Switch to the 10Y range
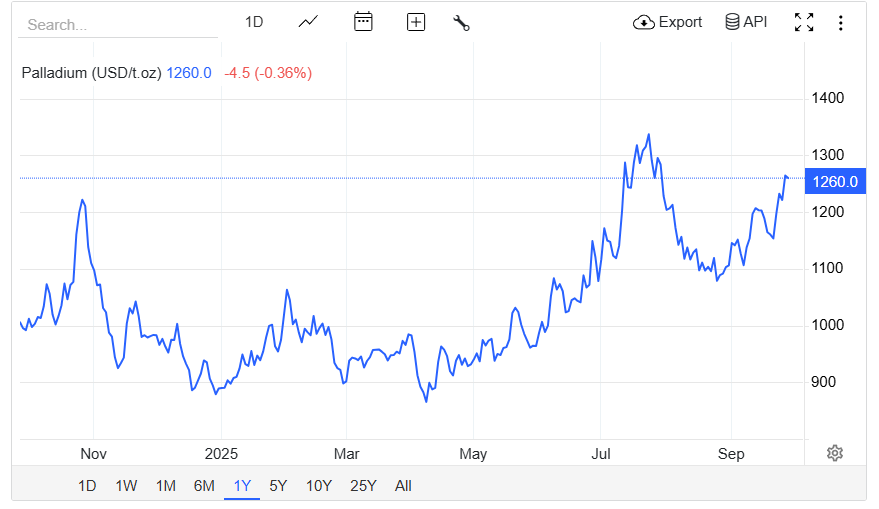 pos(318,486)
